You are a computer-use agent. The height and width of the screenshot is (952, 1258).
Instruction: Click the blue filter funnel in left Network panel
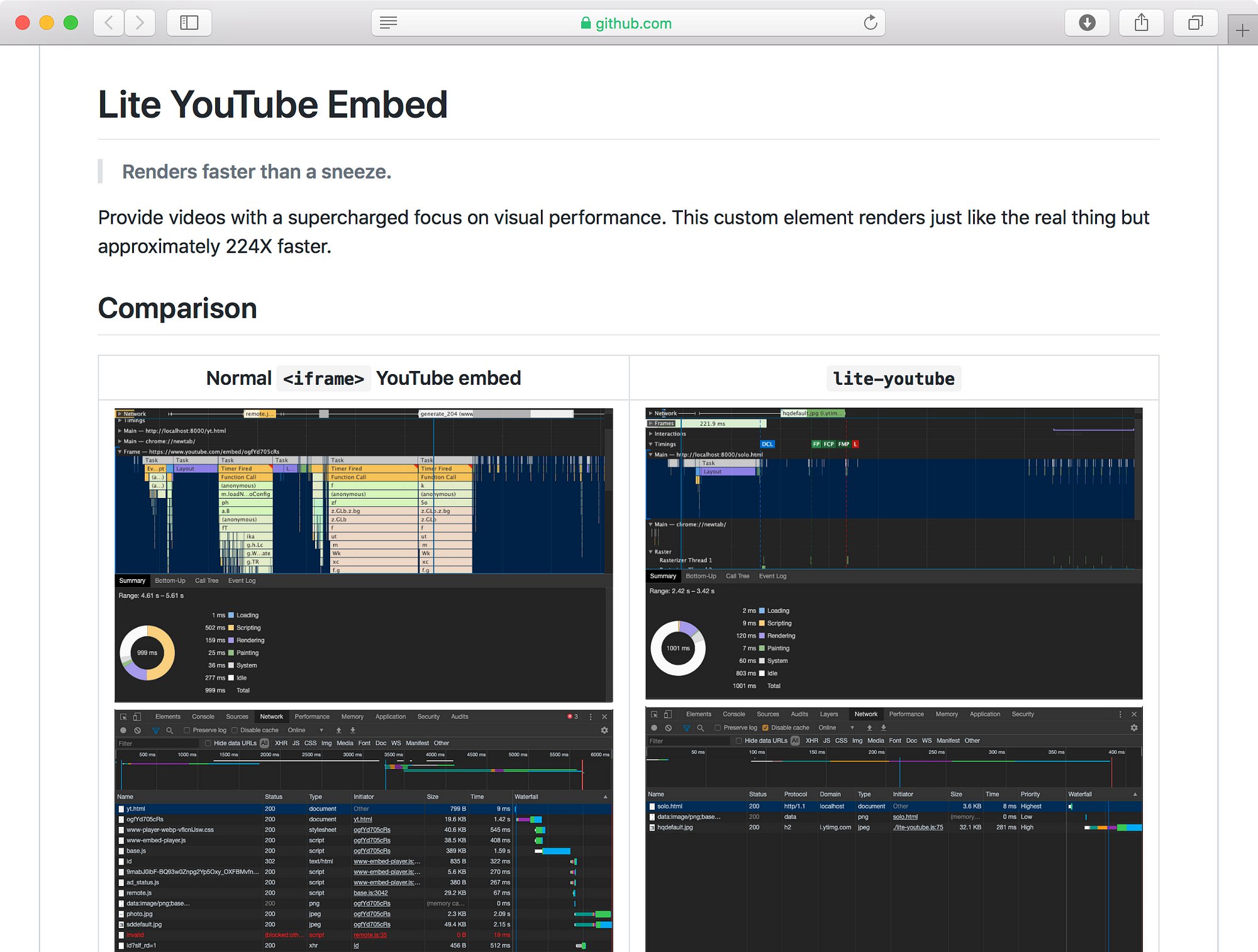coord(155,730)
